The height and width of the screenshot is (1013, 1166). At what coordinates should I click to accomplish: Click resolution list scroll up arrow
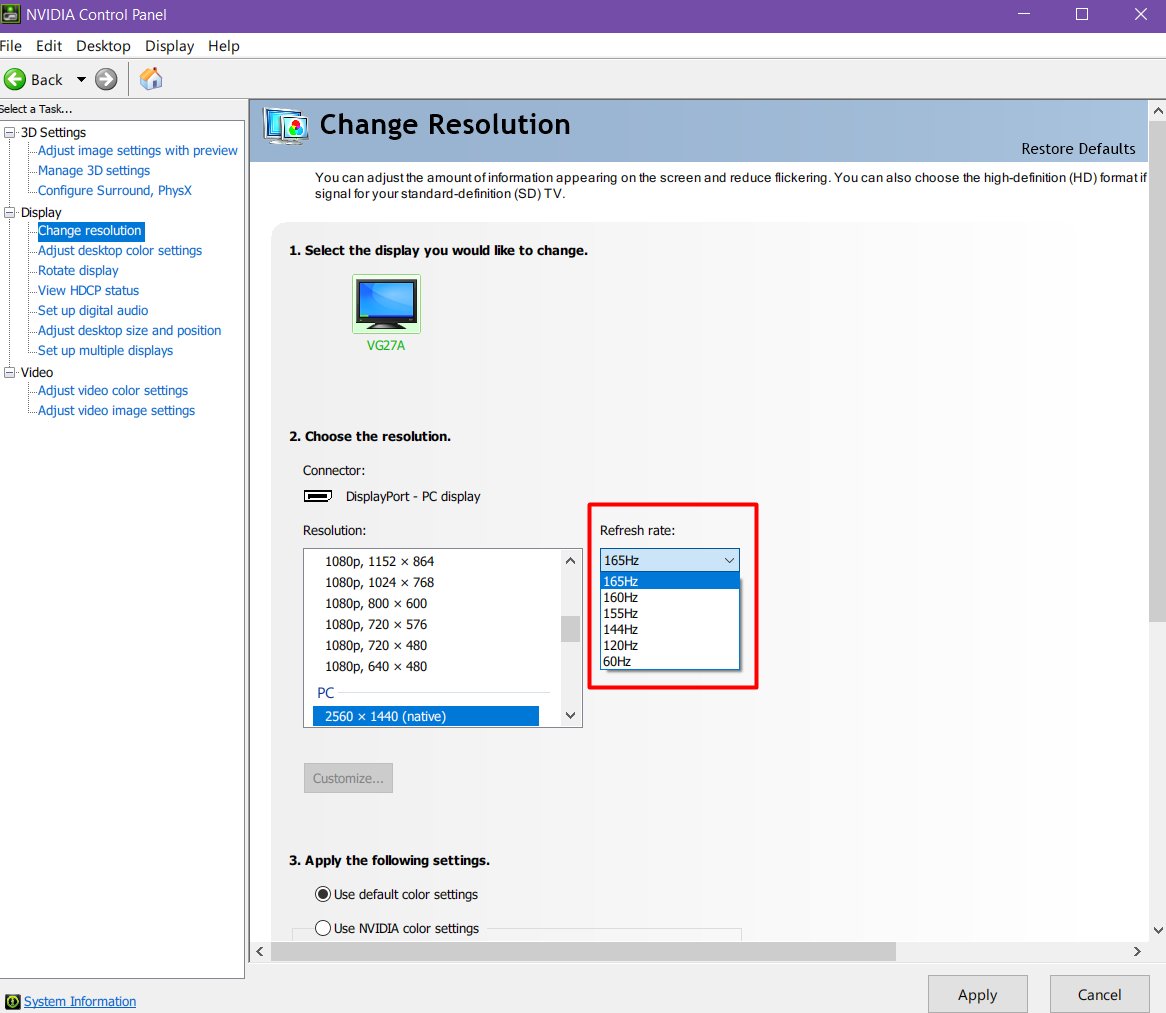point(570,561)
